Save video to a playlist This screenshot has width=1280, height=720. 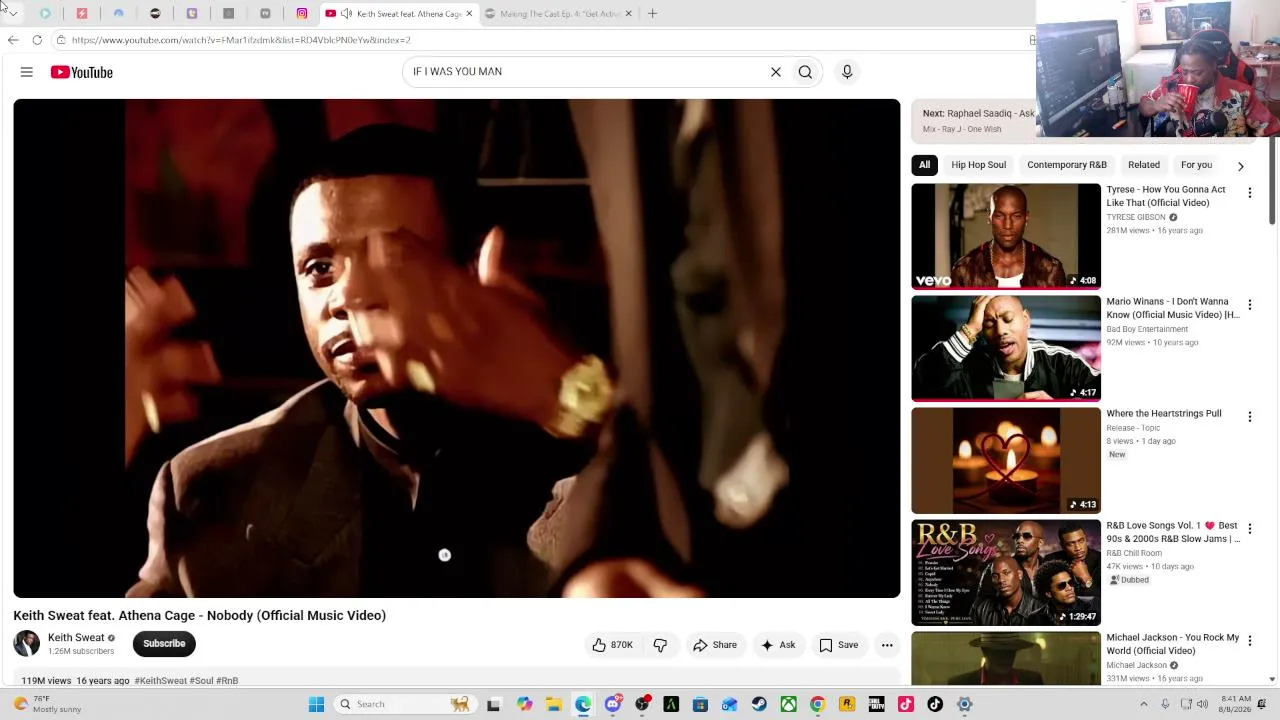[x=839, y=645]
